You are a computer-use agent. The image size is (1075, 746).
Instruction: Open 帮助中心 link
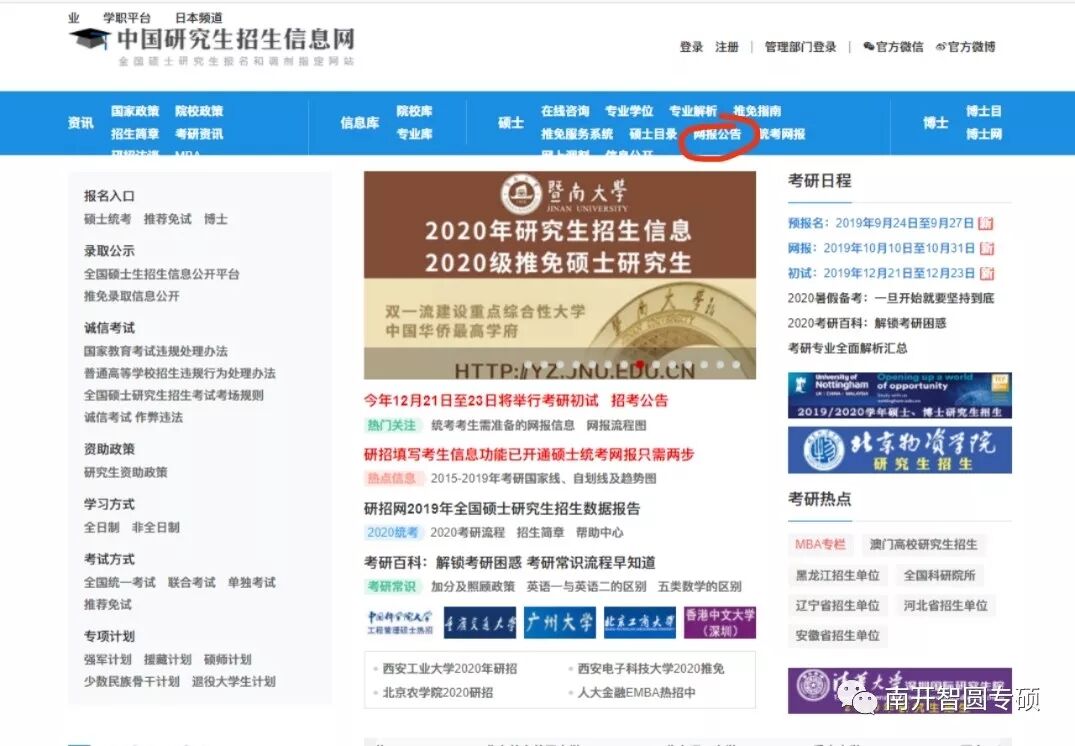599,532
